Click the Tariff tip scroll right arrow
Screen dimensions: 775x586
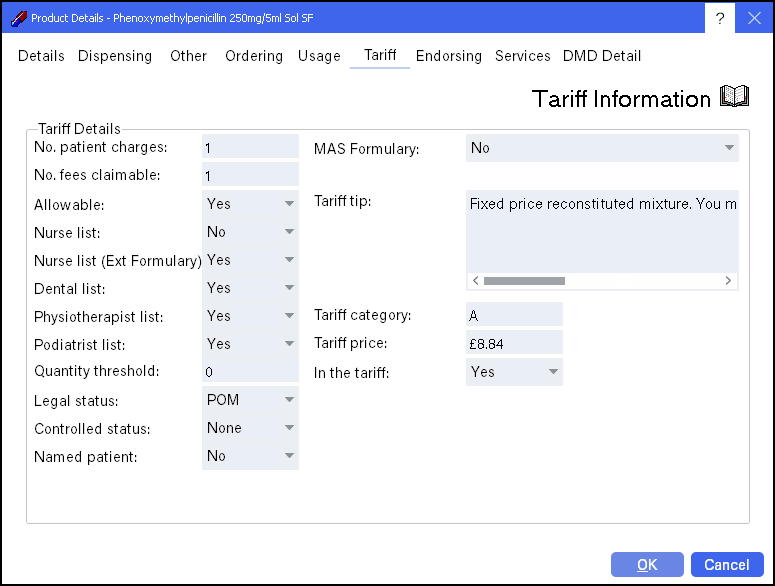coord(728,281)
